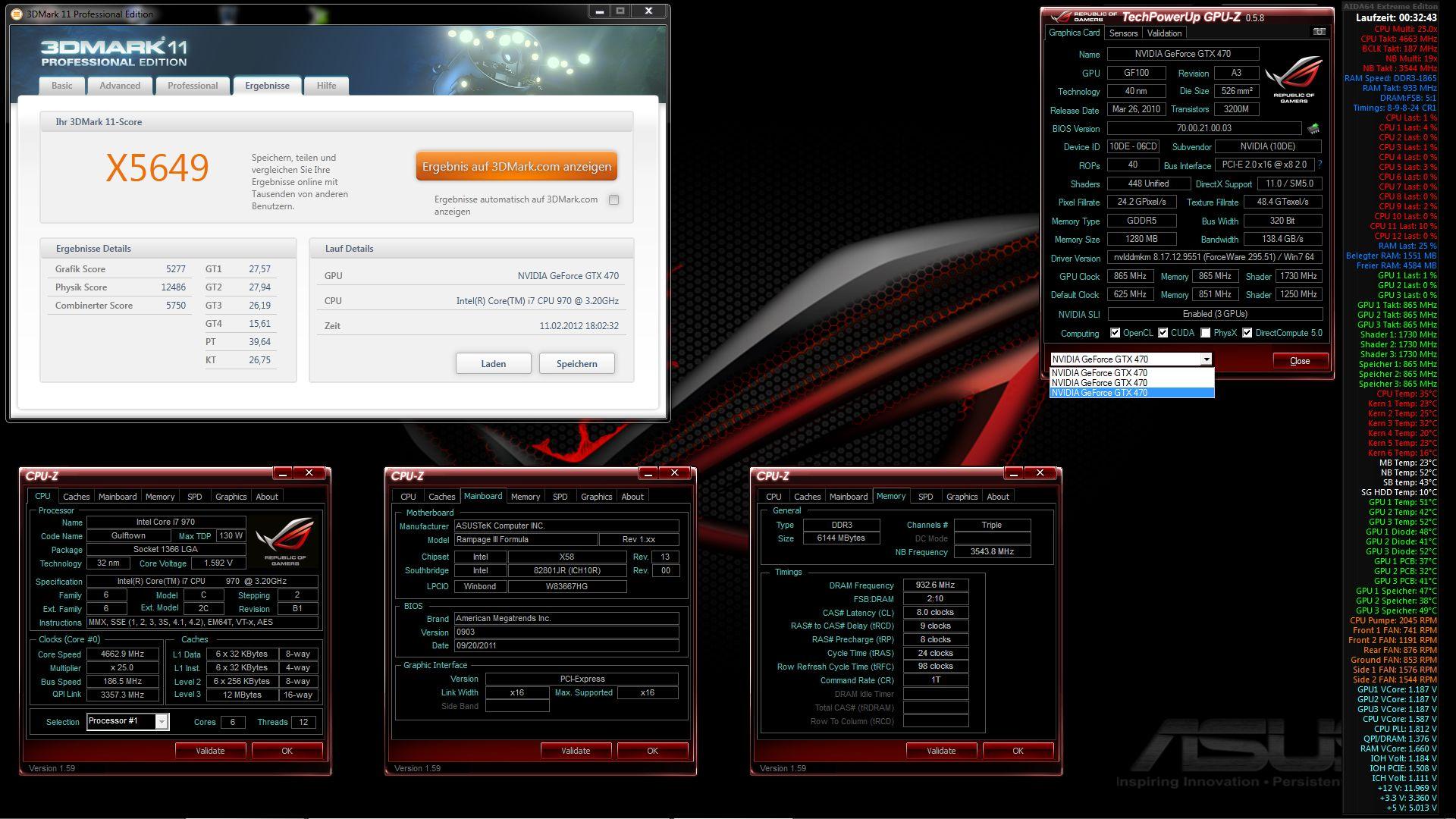Enable the PhysX checkbox in GPU-Z
This screenshot has height=819, width=1456.
(x=1205, y=333)
